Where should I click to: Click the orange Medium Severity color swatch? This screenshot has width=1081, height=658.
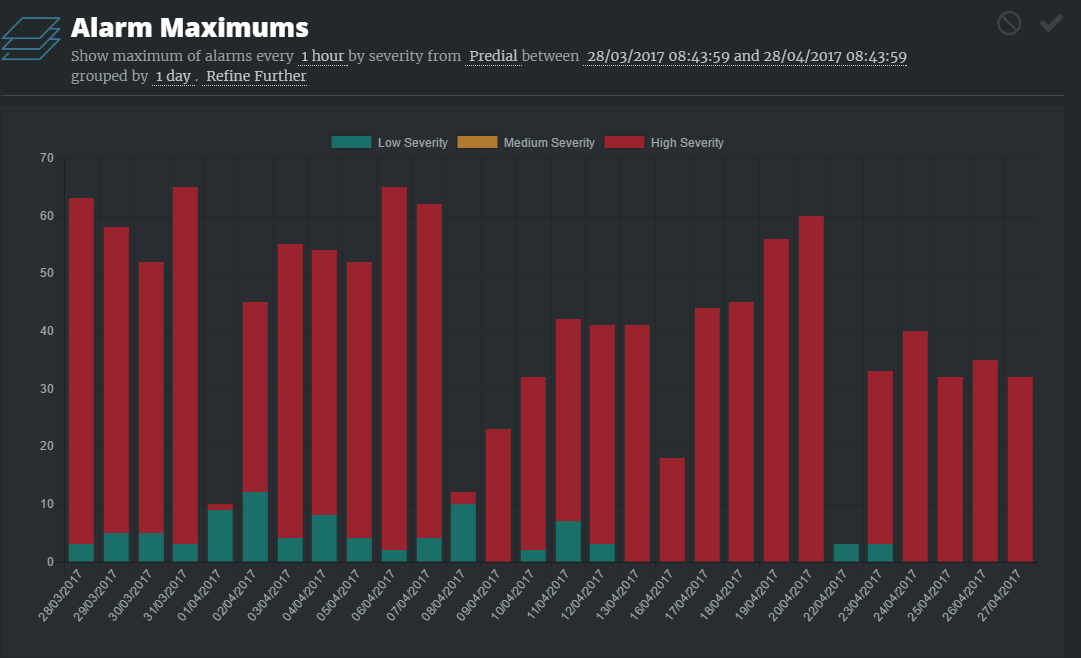477,143
